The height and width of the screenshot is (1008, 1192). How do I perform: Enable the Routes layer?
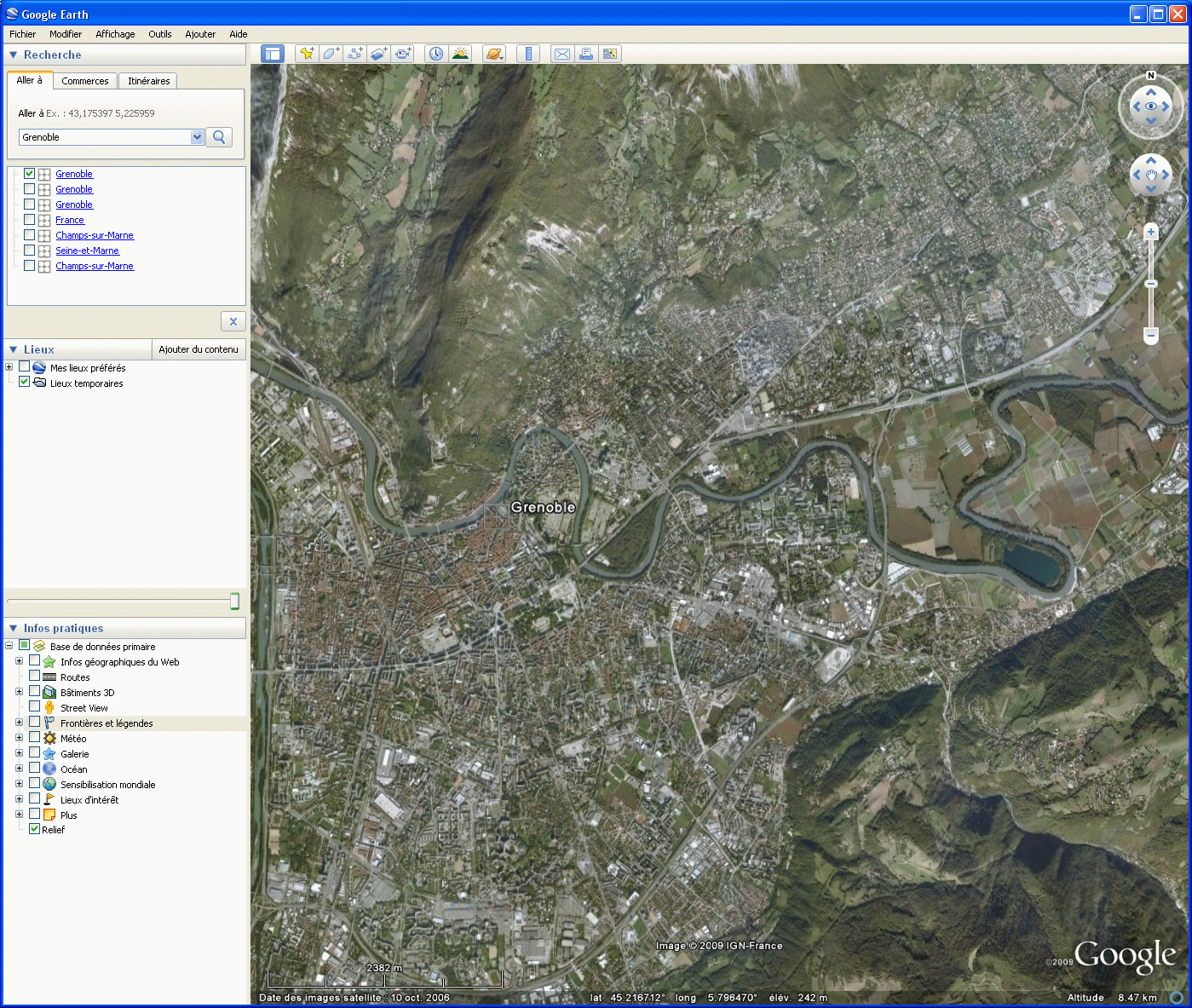coord(35,677)
